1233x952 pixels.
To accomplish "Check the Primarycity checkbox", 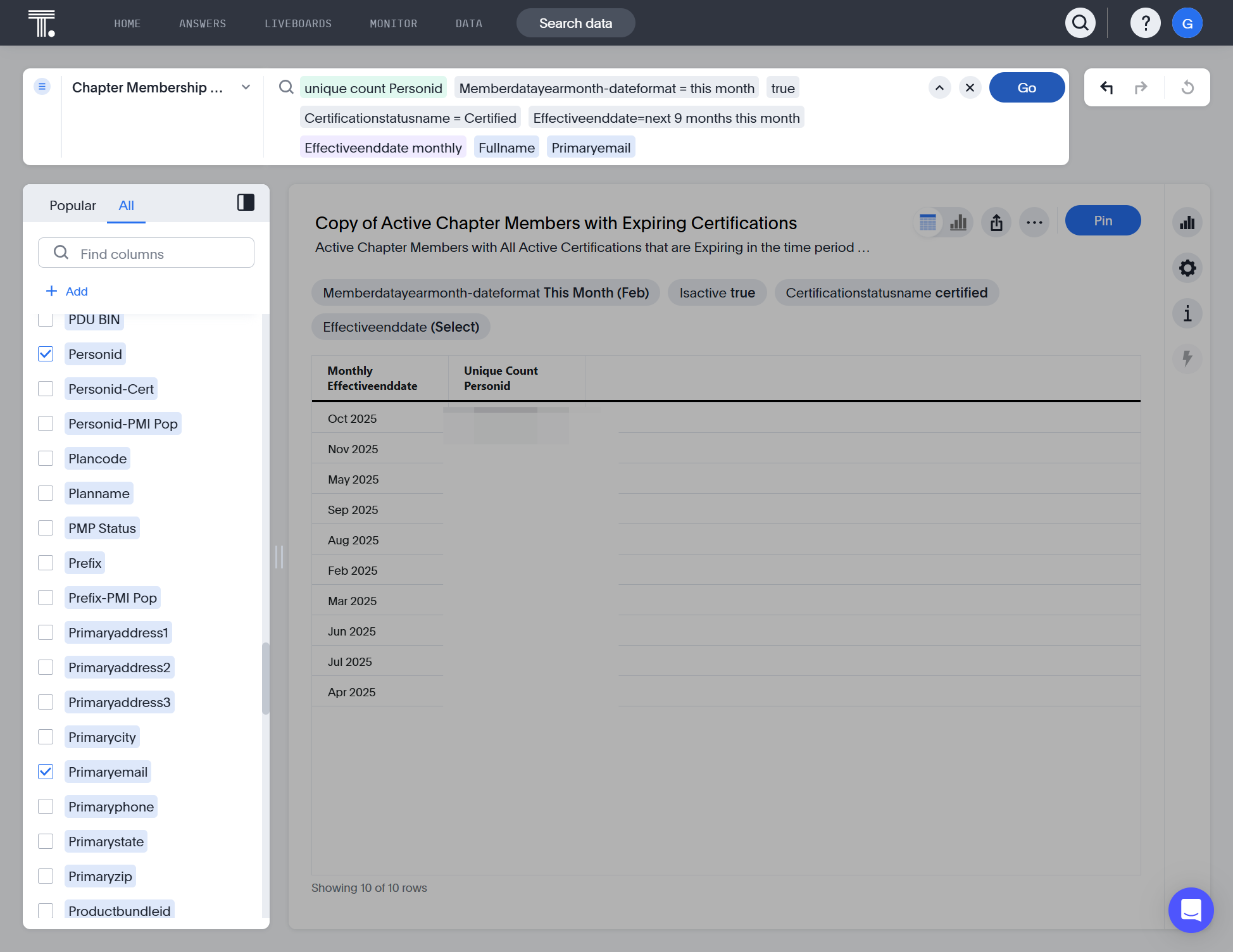I will click(46, 737).
